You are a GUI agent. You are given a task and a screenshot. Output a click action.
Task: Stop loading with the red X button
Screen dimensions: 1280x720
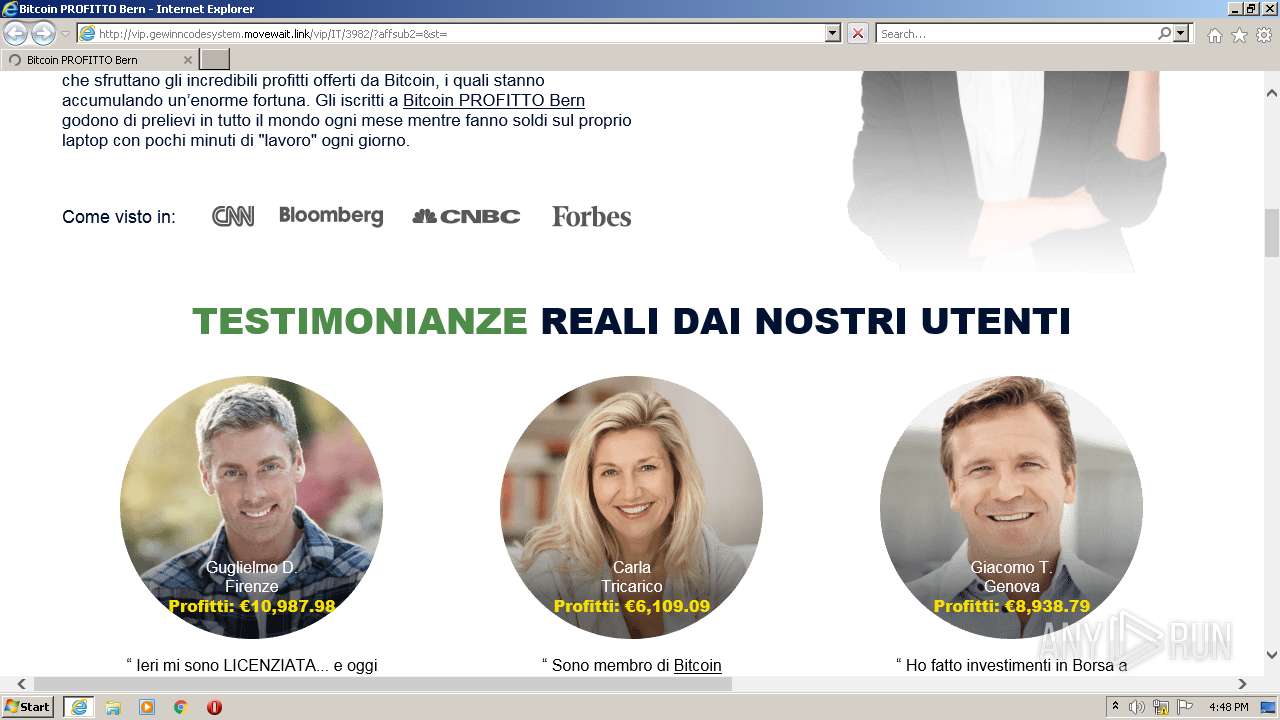(x=858, y=34)
